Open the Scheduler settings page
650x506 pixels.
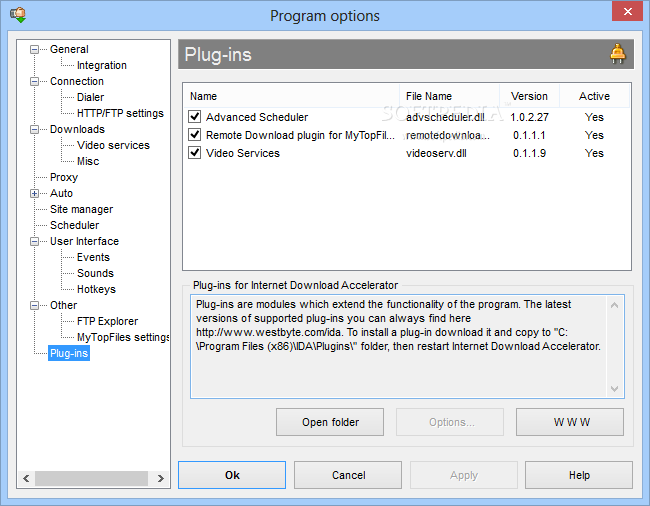(75, 225)
